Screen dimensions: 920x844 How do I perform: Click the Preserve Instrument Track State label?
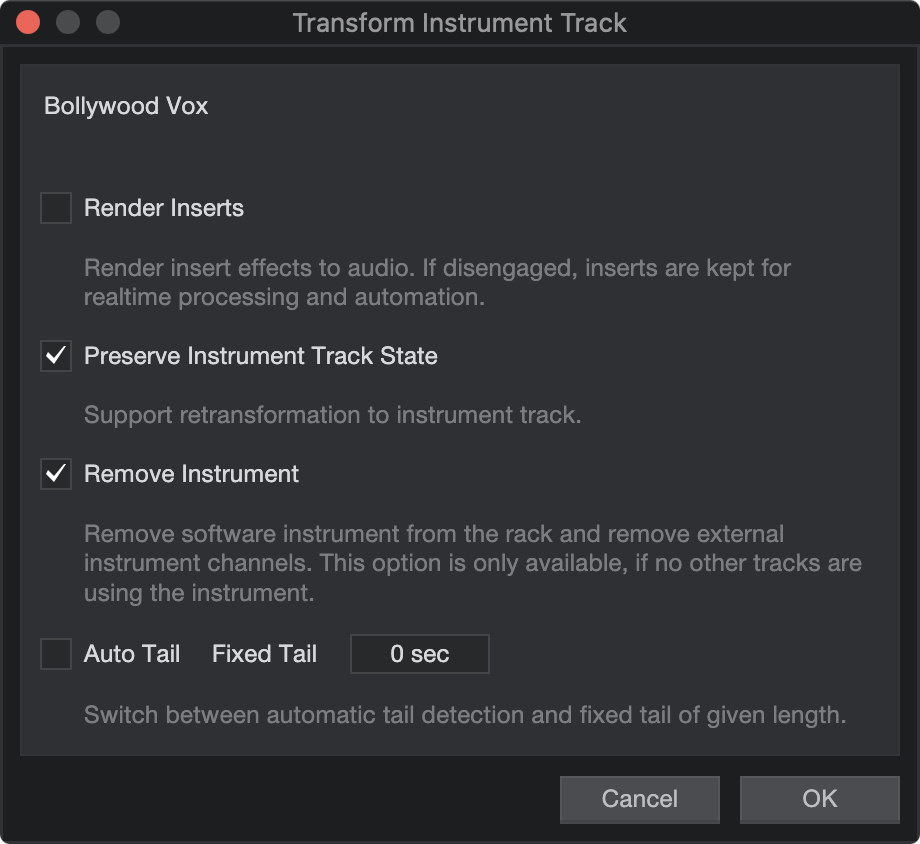tap(261, 356)
